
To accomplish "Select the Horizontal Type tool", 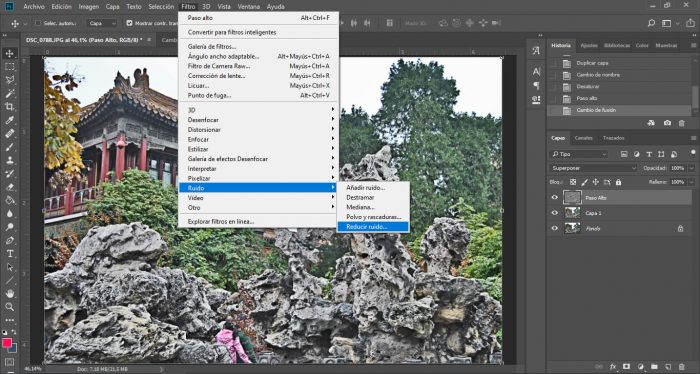I will (x=9, y=253).
